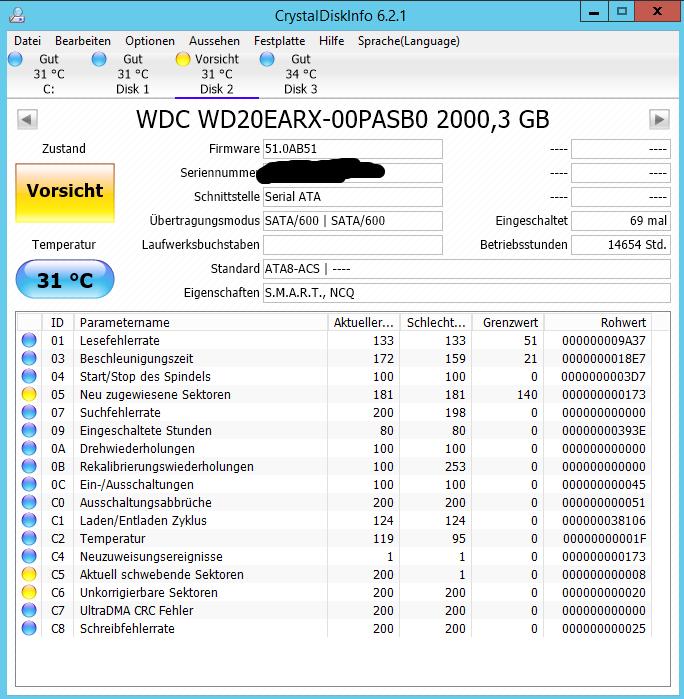684x699 pixels.
Task: Click the 31 °C temperature button
Action: (65, 279)
